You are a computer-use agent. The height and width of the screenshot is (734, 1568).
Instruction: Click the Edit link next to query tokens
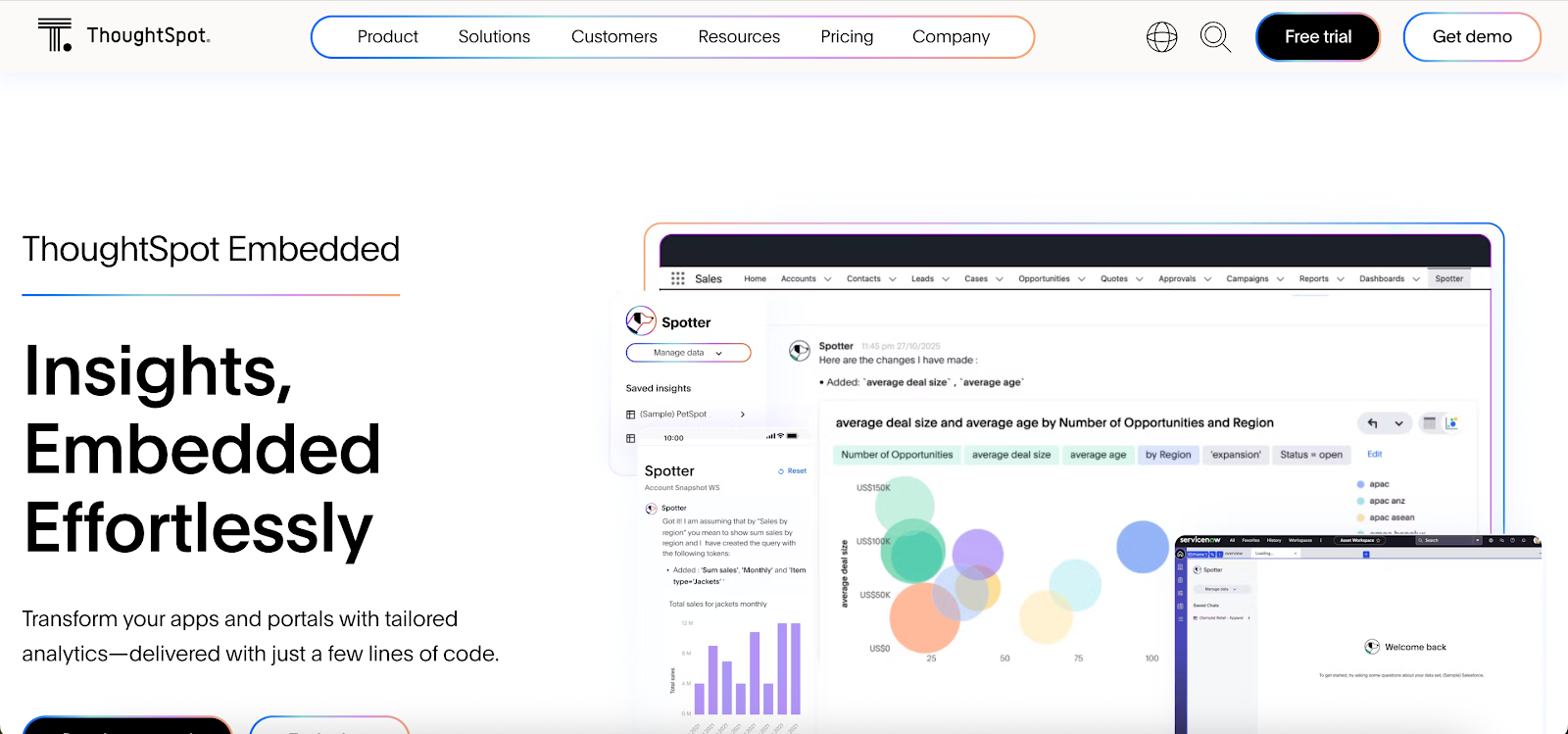pyautogui.click(x=1375, y=455)
